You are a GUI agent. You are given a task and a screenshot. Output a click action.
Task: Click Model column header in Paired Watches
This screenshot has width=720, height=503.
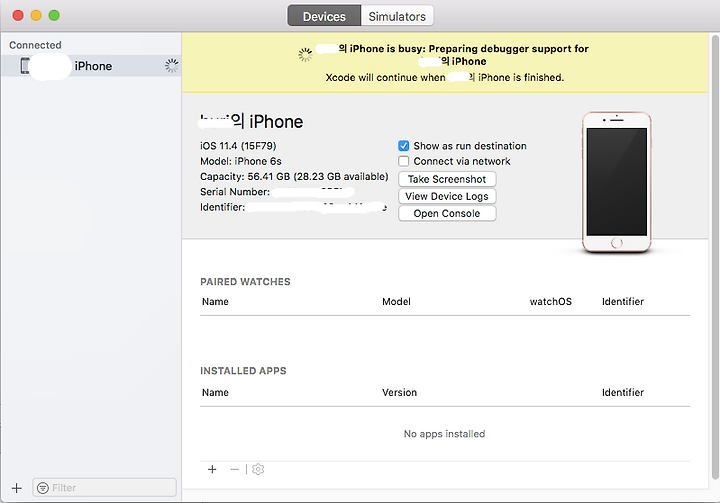point(396,301)
